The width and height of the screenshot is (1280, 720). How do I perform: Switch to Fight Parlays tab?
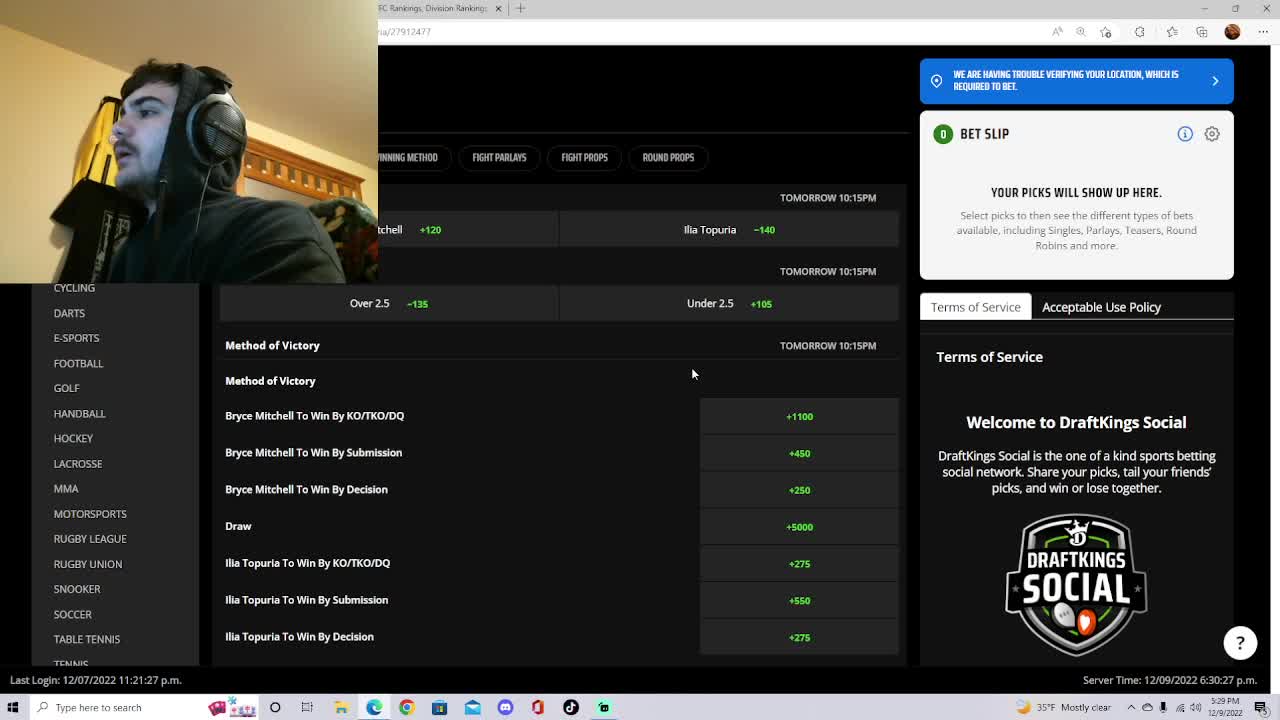click(x=499, y=157)
